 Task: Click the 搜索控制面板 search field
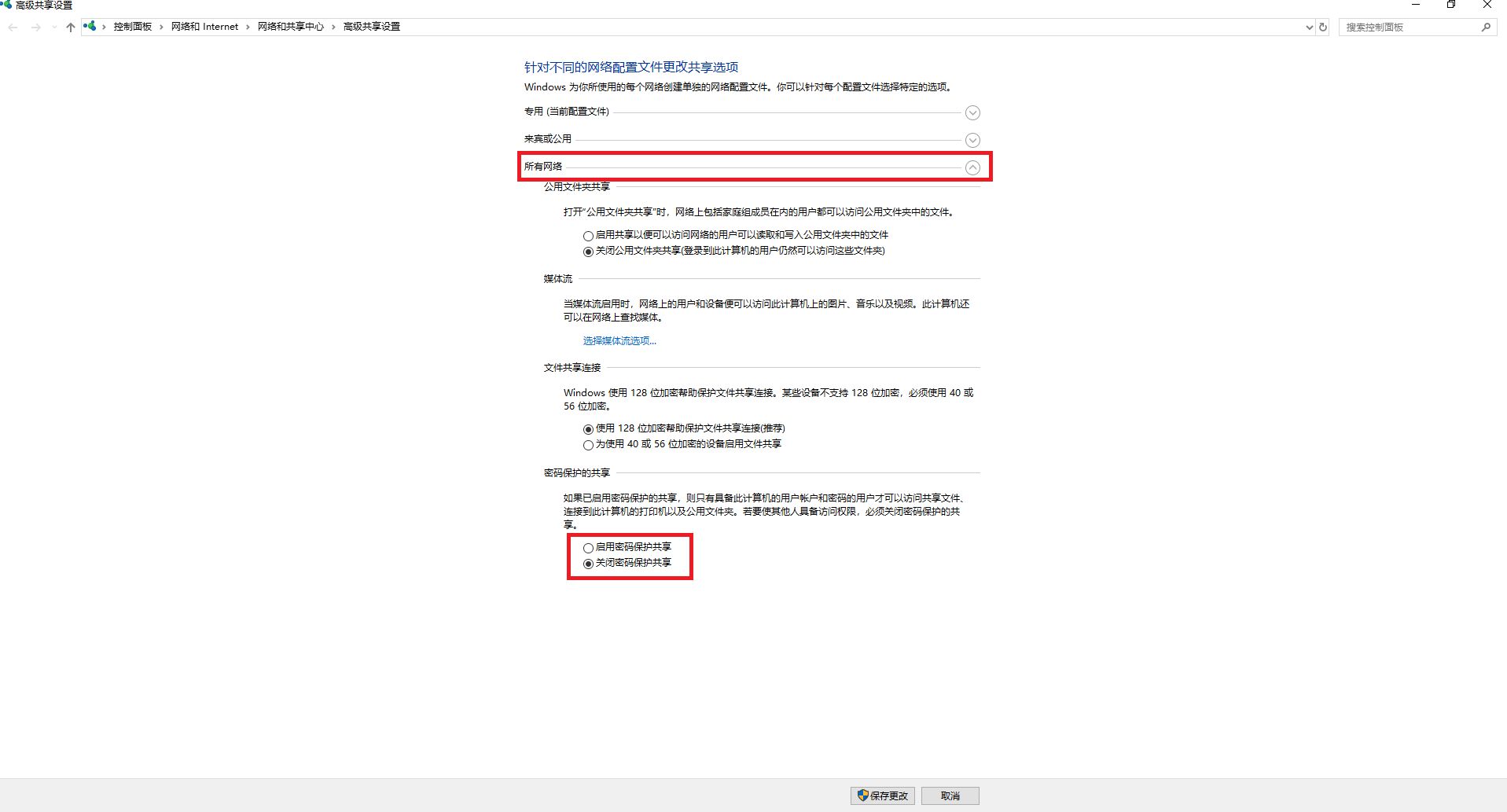1407,28
